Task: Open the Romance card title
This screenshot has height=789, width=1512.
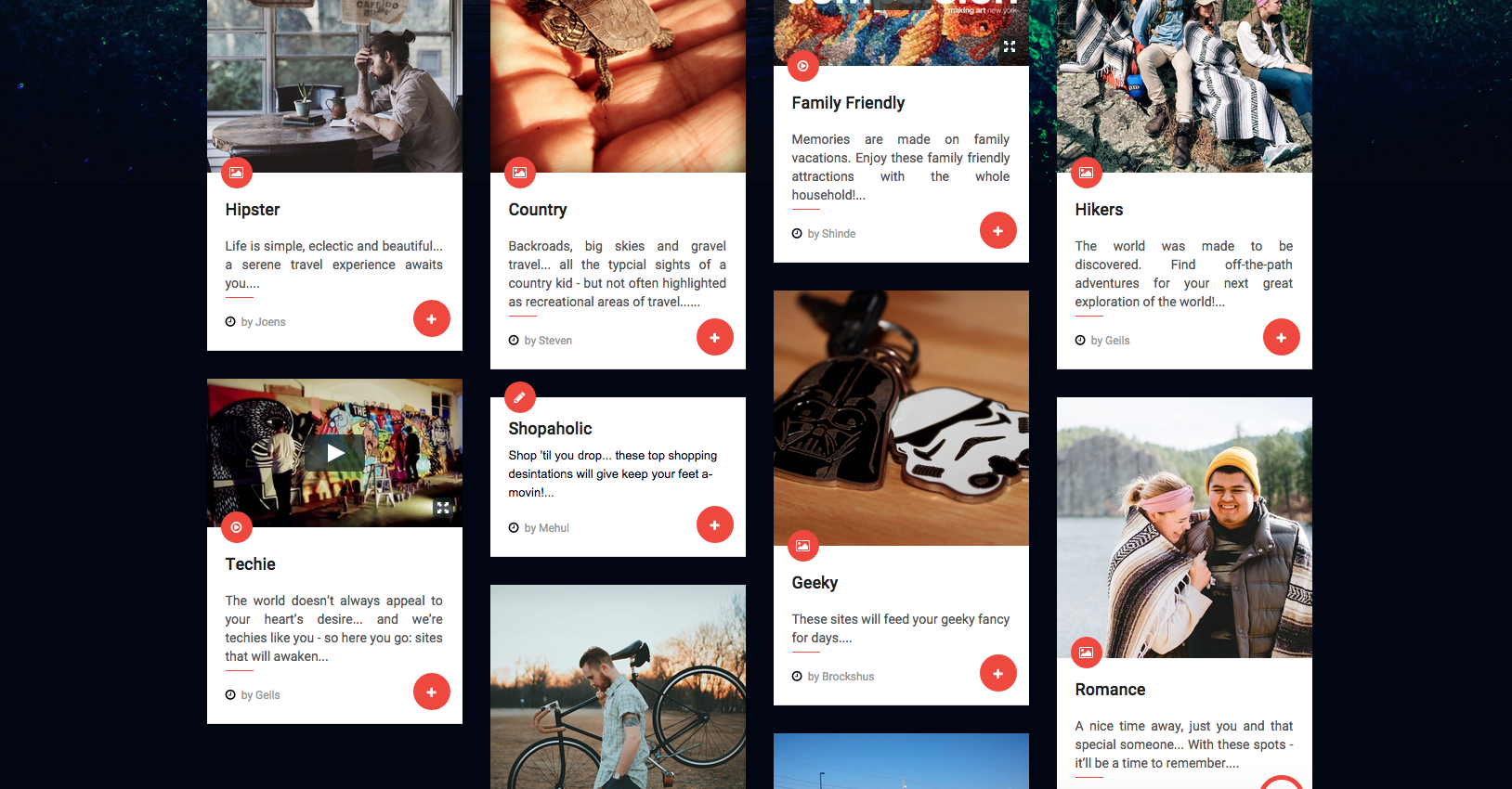Action: tap(1110, 690)
